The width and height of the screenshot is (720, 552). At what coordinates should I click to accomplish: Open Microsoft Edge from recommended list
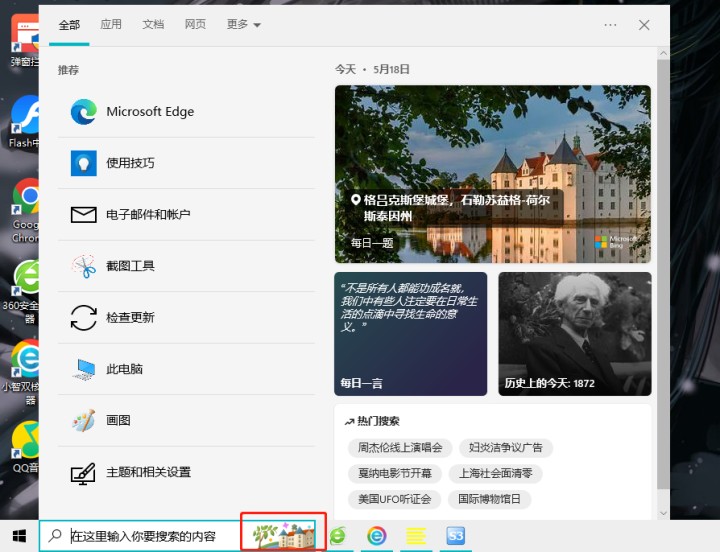click(x=149, y=112)
